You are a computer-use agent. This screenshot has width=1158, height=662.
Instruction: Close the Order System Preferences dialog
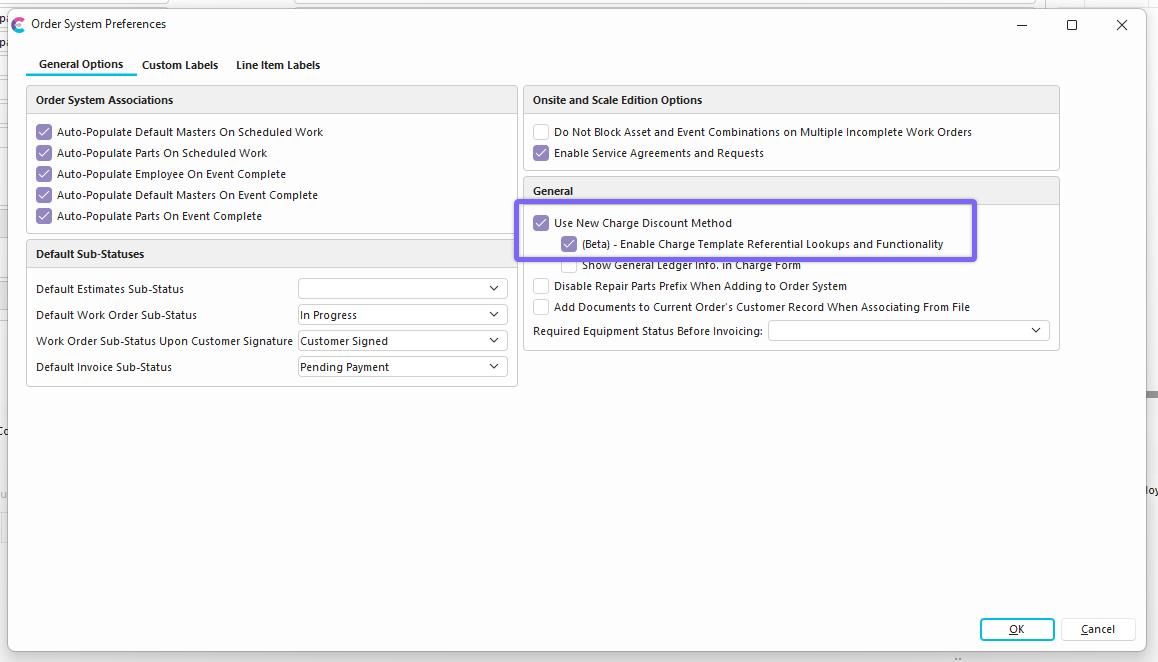(x=1121, y=25)
